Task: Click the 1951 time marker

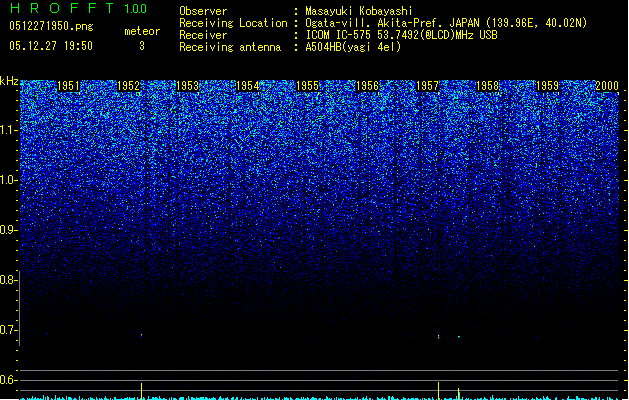Action: (69, 86)
